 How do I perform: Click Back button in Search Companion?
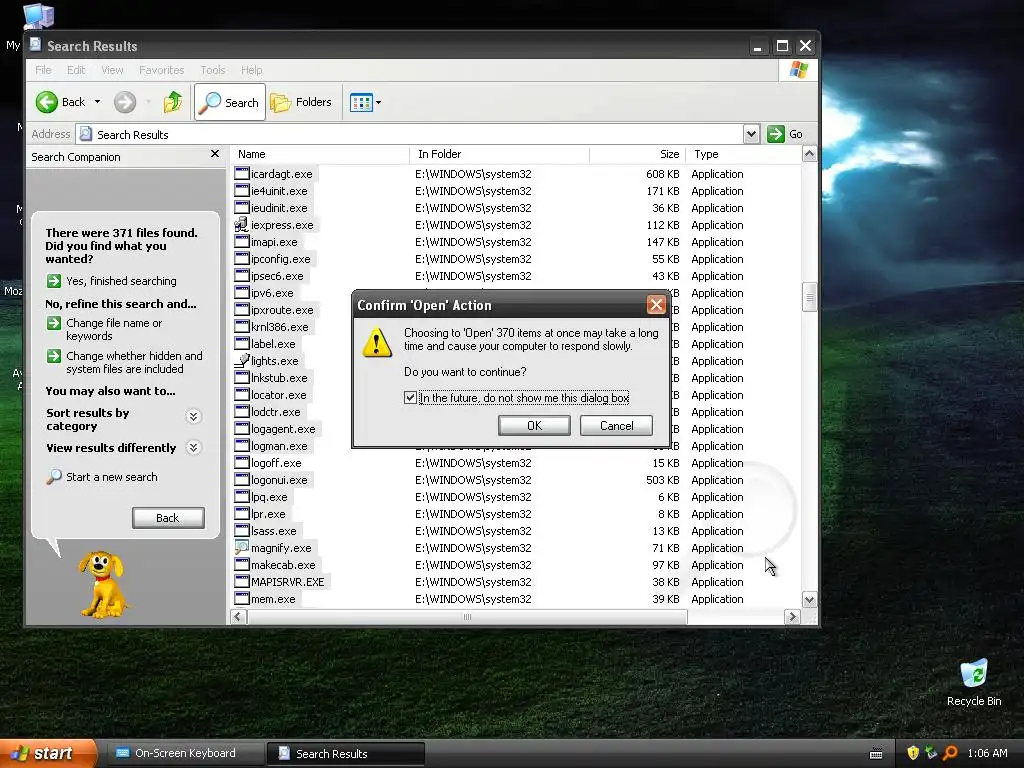[x=168, y=518]
